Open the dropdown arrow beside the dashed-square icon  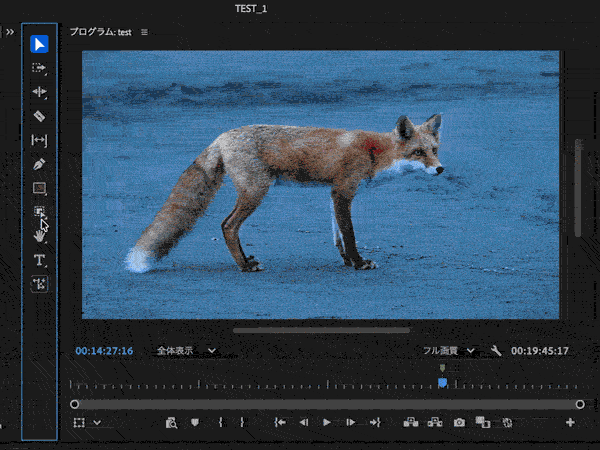tap(97, 422)
